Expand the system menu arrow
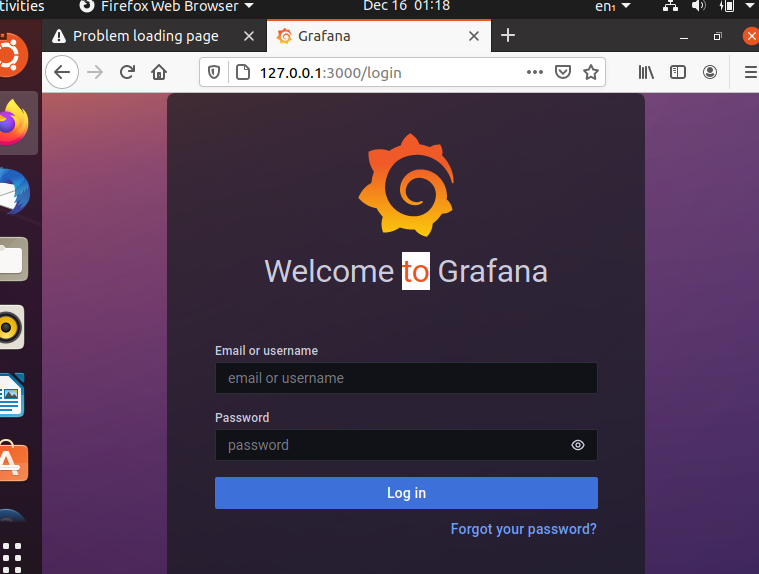 click(750, 5)
